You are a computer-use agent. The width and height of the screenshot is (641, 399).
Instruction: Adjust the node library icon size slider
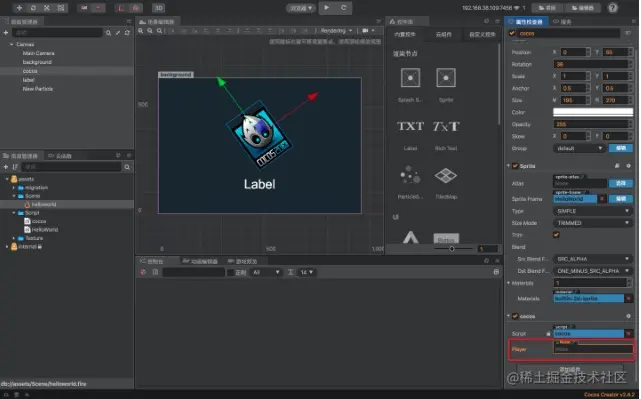(452, 249)
